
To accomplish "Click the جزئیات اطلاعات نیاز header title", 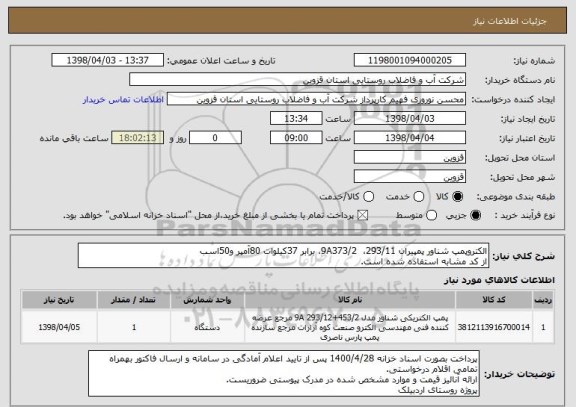I will (x=510, y=21).
